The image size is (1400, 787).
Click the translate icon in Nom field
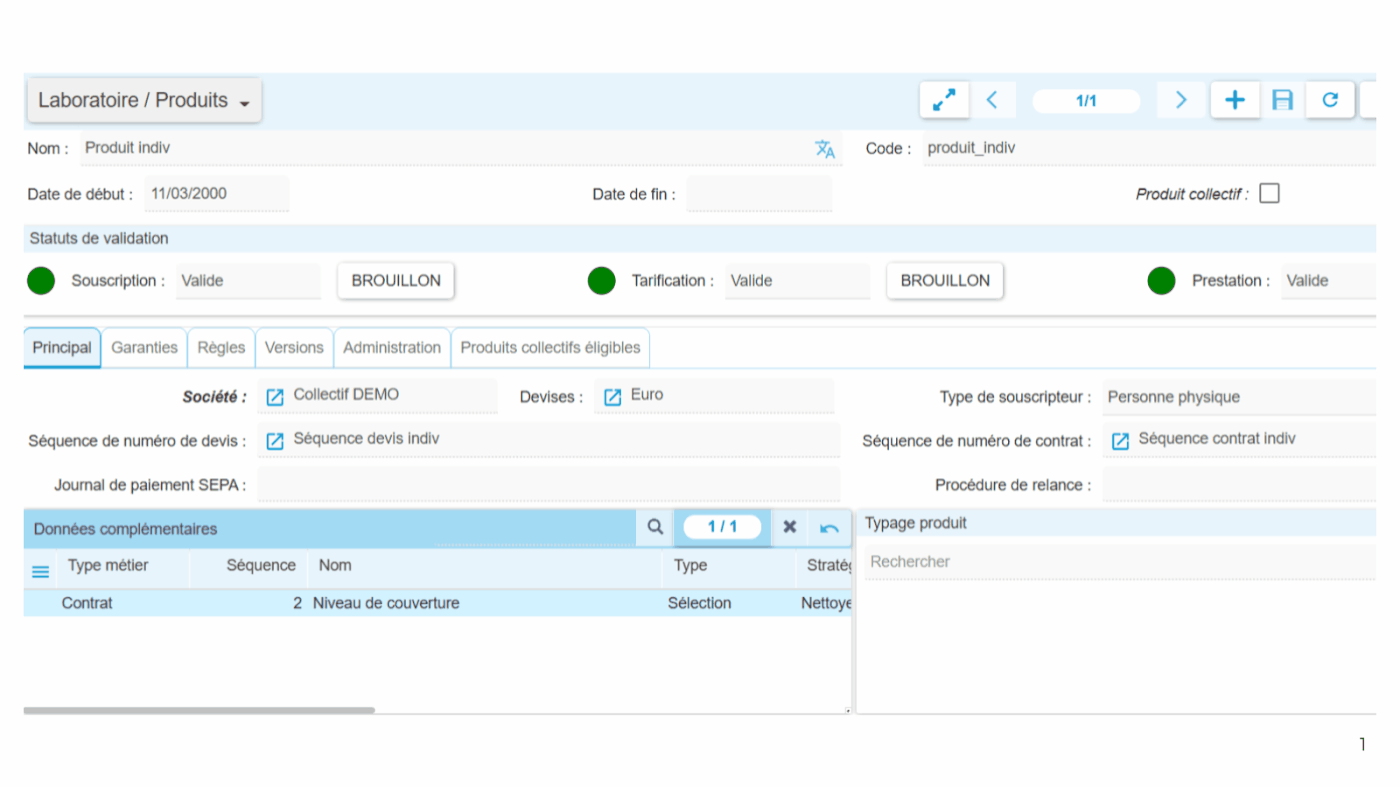tap(824, 149)
